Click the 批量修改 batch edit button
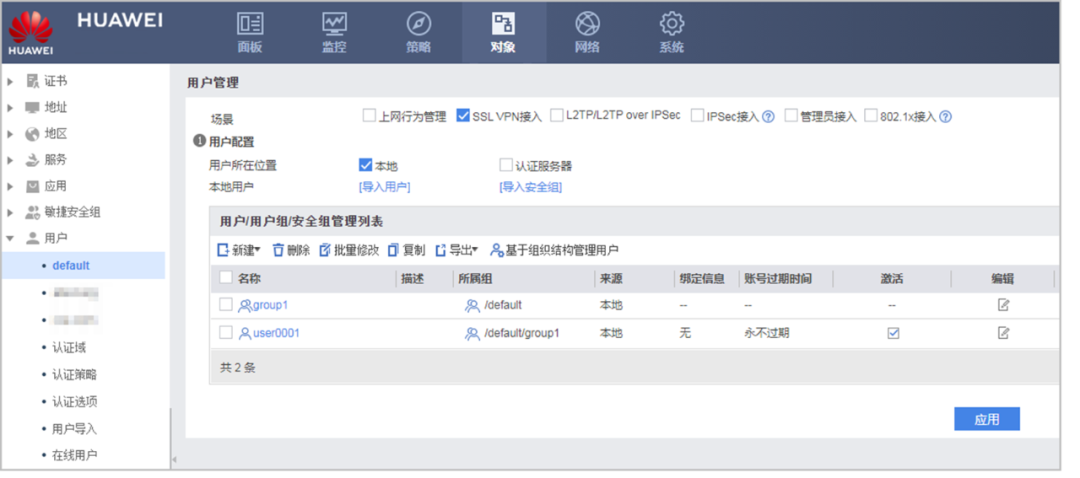The width and height of the screenshot is (1080, 478). point(349,251)
